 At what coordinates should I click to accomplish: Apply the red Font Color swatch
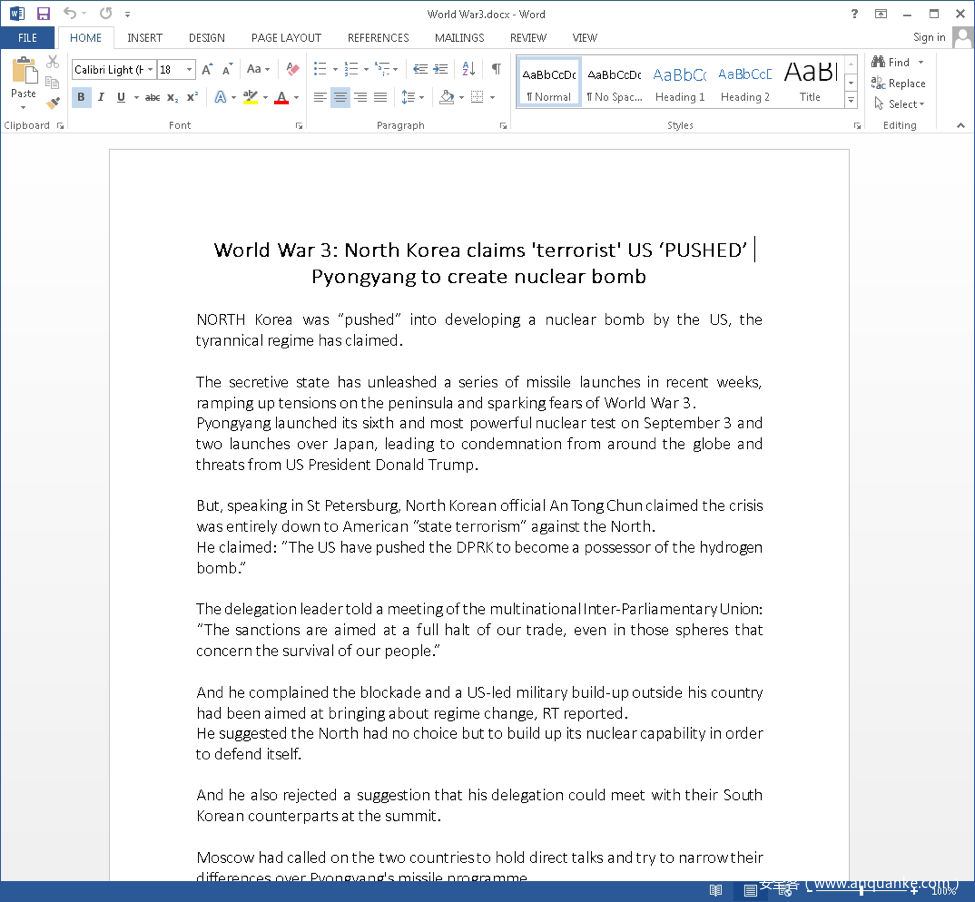click(281, 97)
